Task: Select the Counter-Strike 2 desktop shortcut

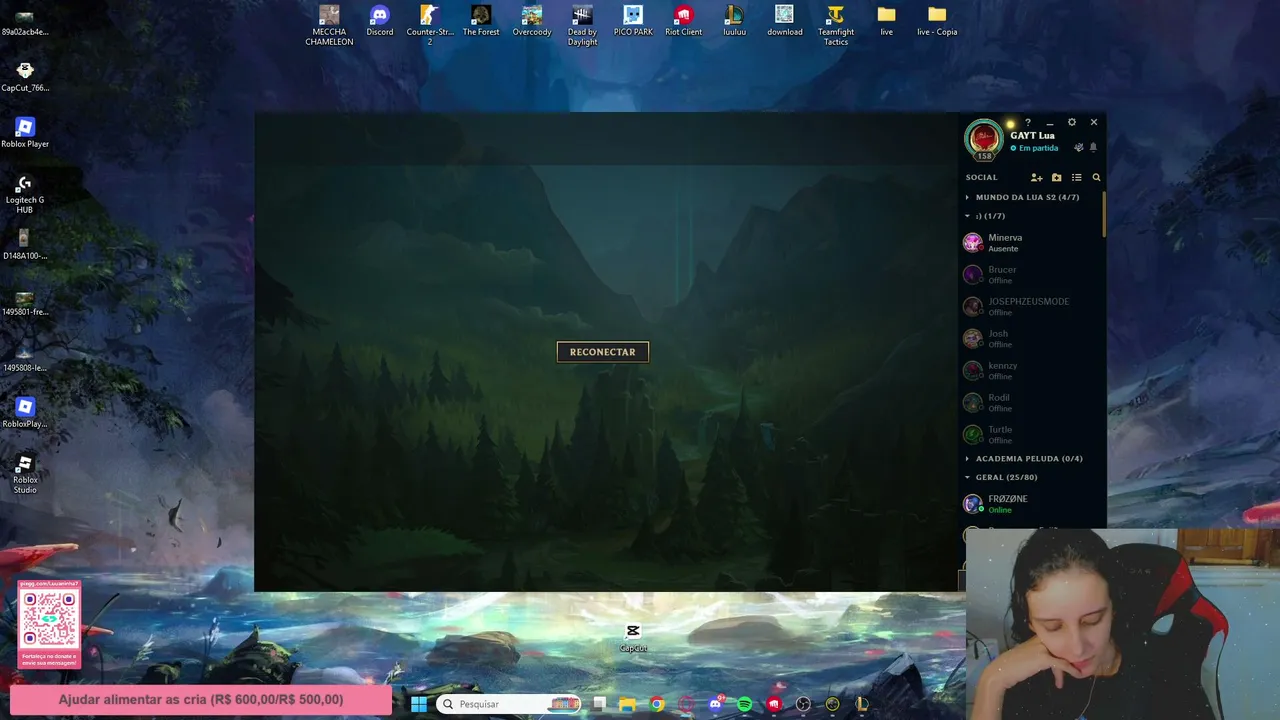Action: (x=430, y=25)
